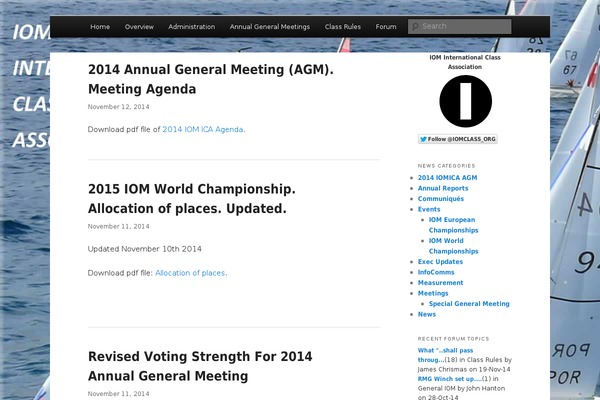Open IOM World Championships subcategory
Viewport: 600px width, 400px height.
tap(453, 246)
